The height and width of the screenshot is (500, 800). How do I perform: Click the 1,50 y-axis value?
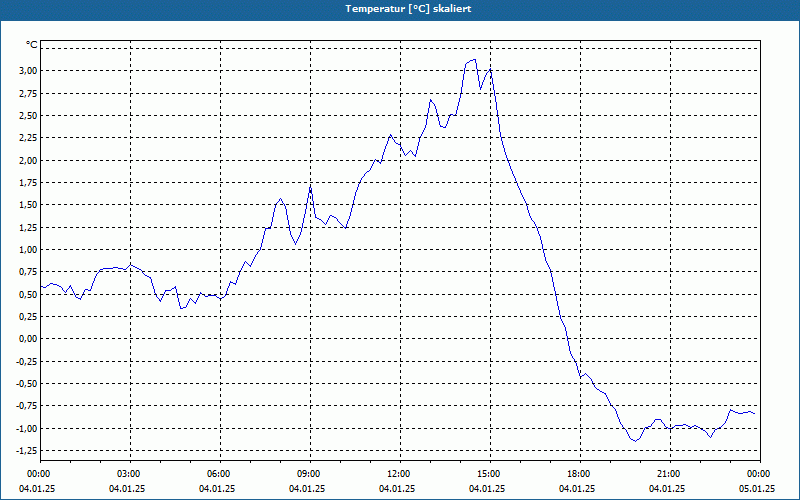coord(29,205)
